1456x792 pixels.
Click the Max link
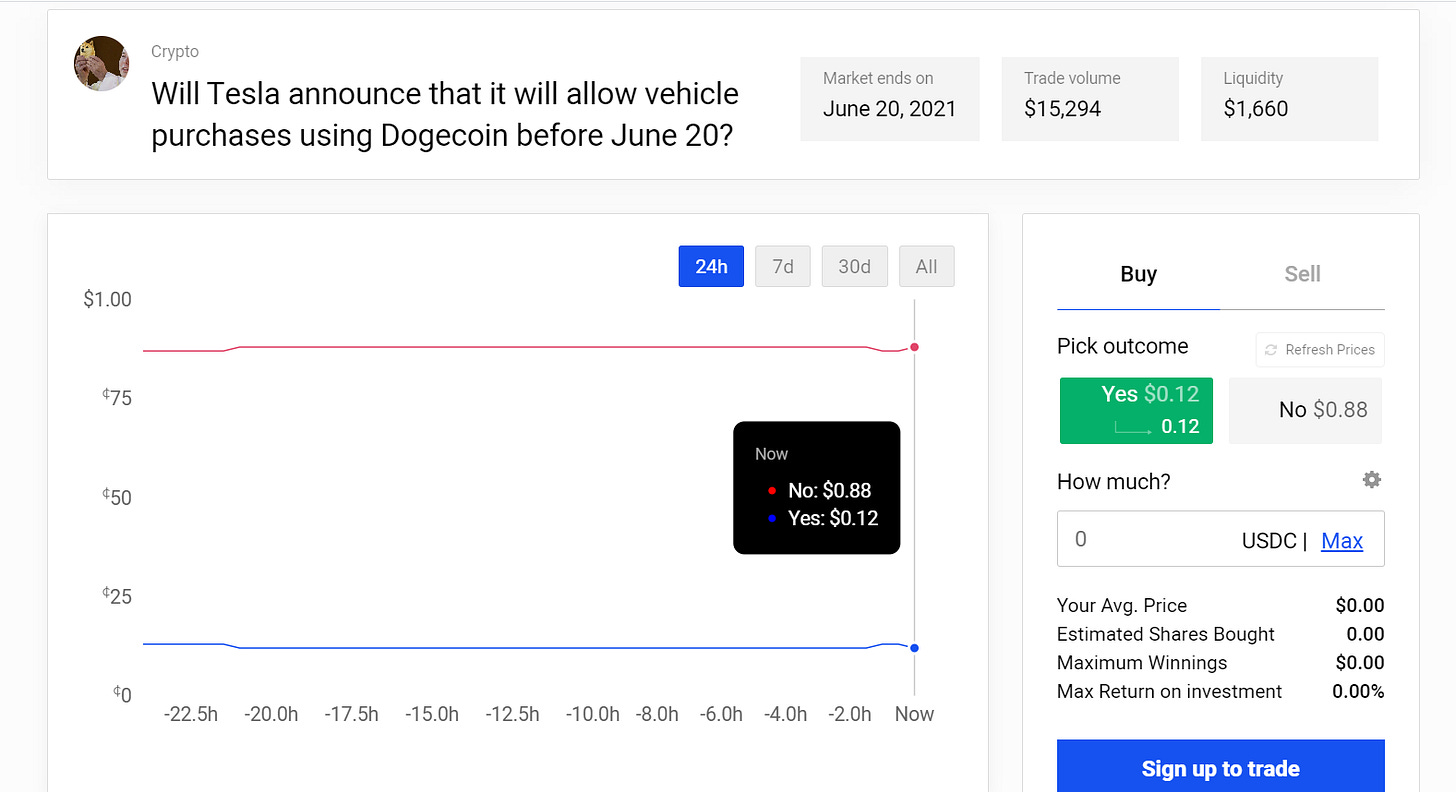[x=1342, y=541]
